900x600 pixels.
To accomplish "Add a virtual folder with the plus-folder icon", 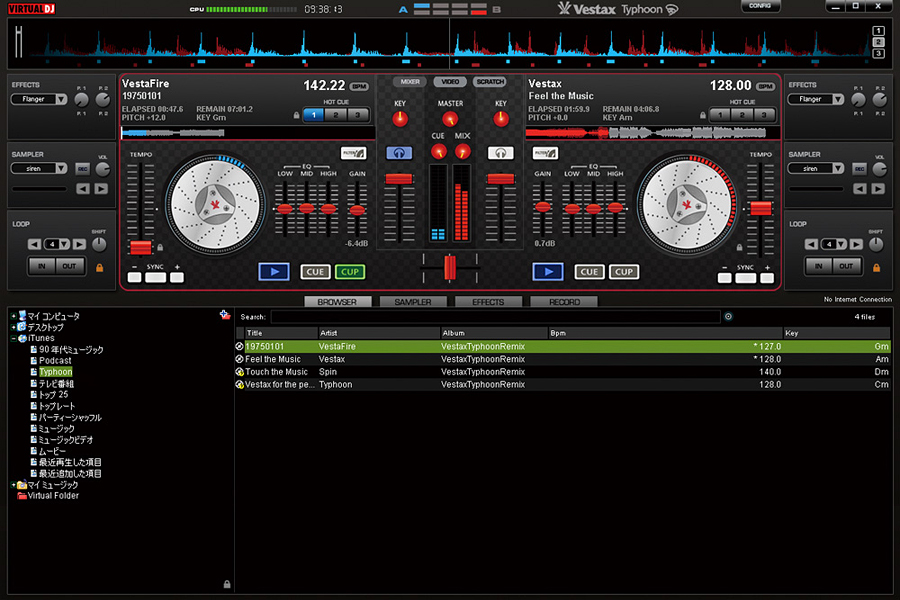I will (224, 315).
